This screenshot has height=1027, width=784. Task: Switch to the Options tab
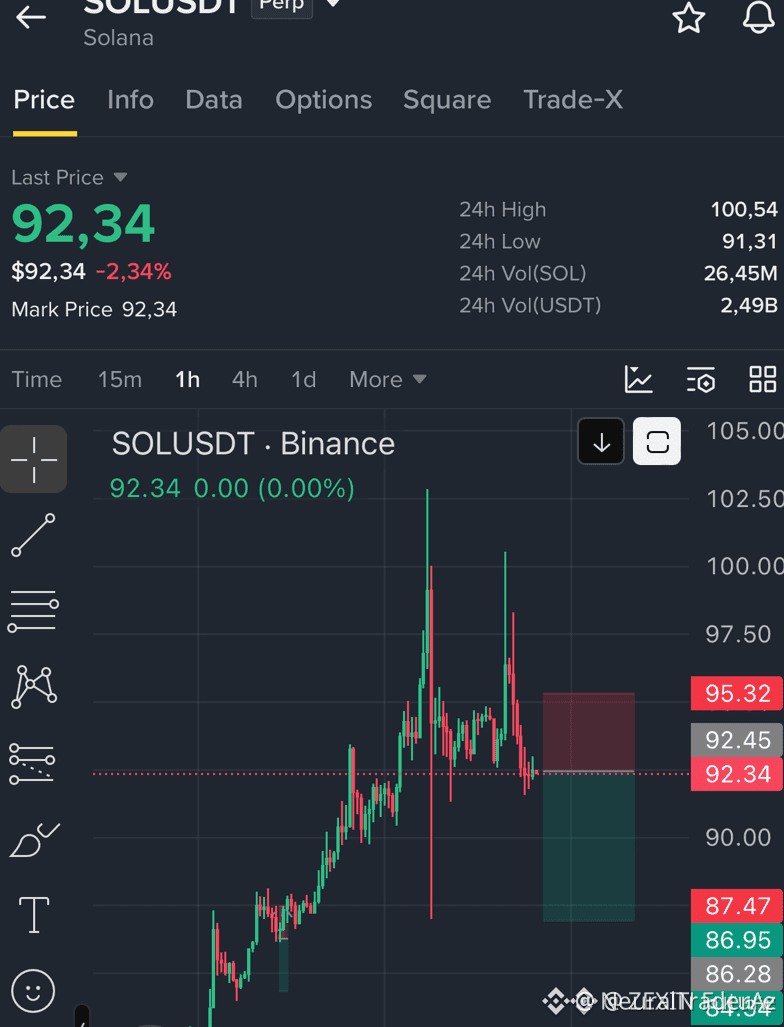click(x=324, y=100)
